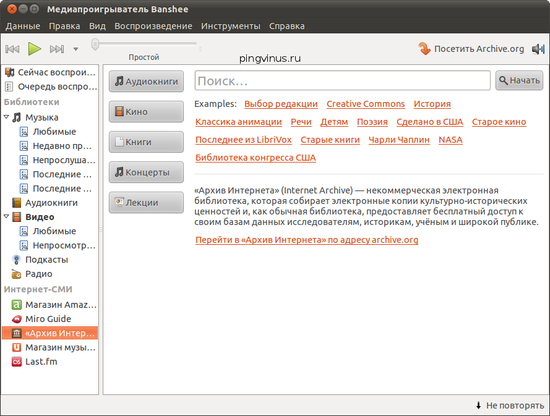Open the Непросмотр… video playlist
Image resolution: width=550 pixels, height=416 pixels.
tap(63, 245)
